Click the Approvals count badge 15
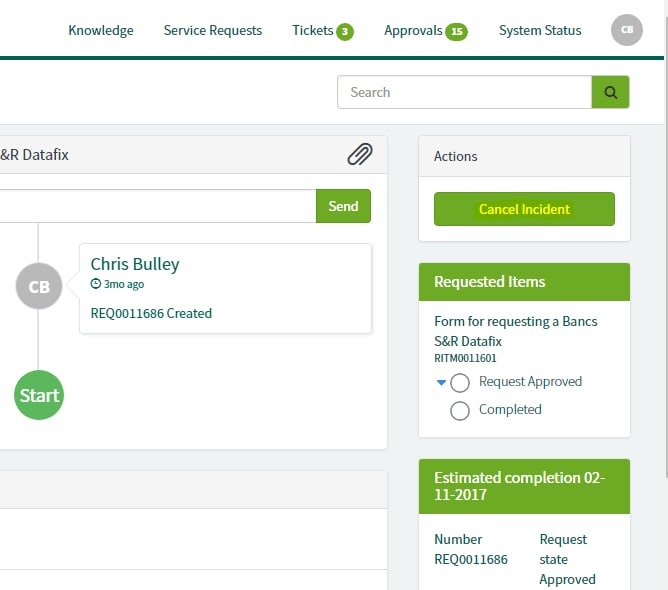Image resolution: width=668 pixels, height=590 pixels. (x=456, y=31)
